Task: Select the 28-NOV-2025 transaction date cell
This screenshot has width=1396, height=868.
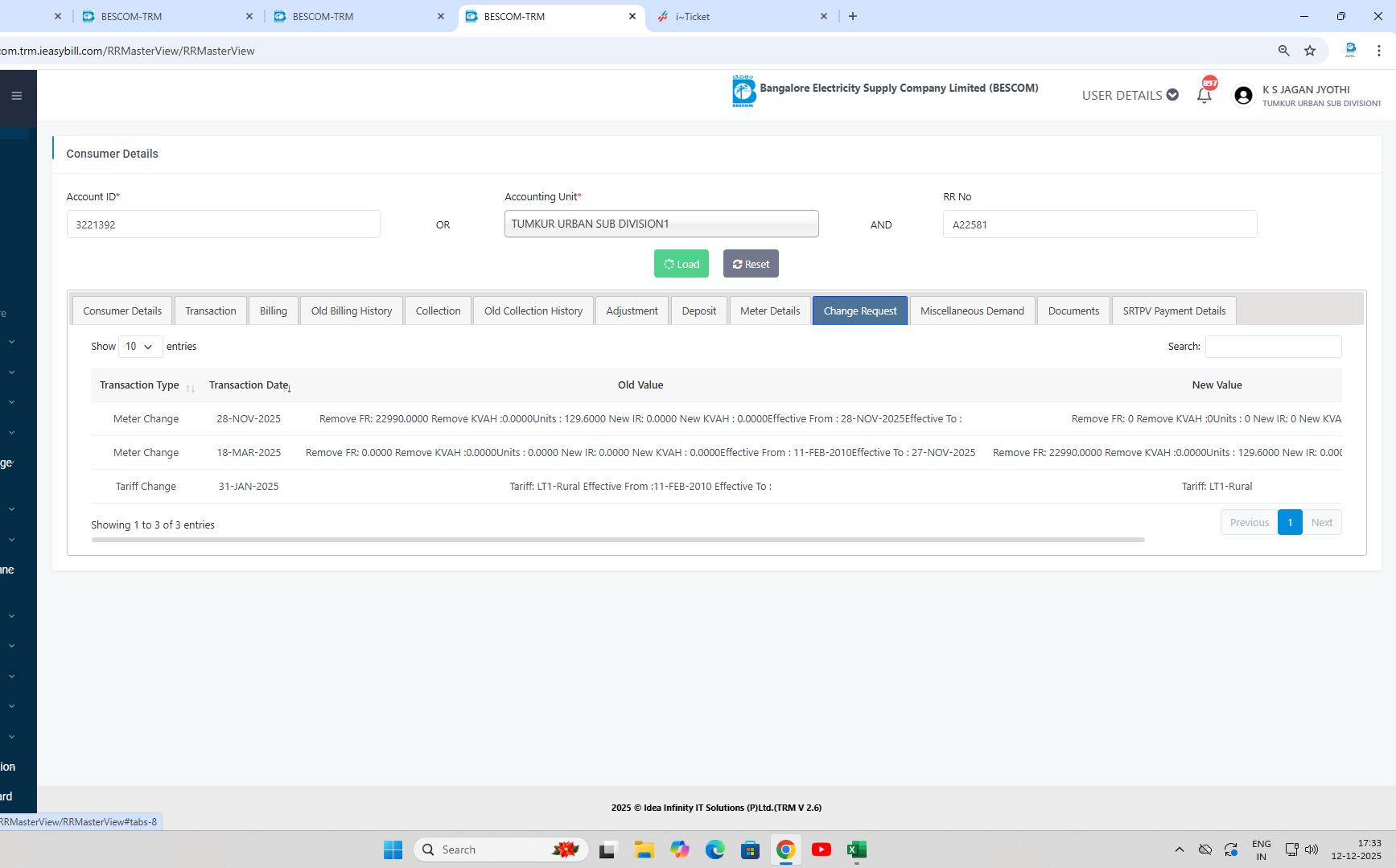Action: point(249,419)
